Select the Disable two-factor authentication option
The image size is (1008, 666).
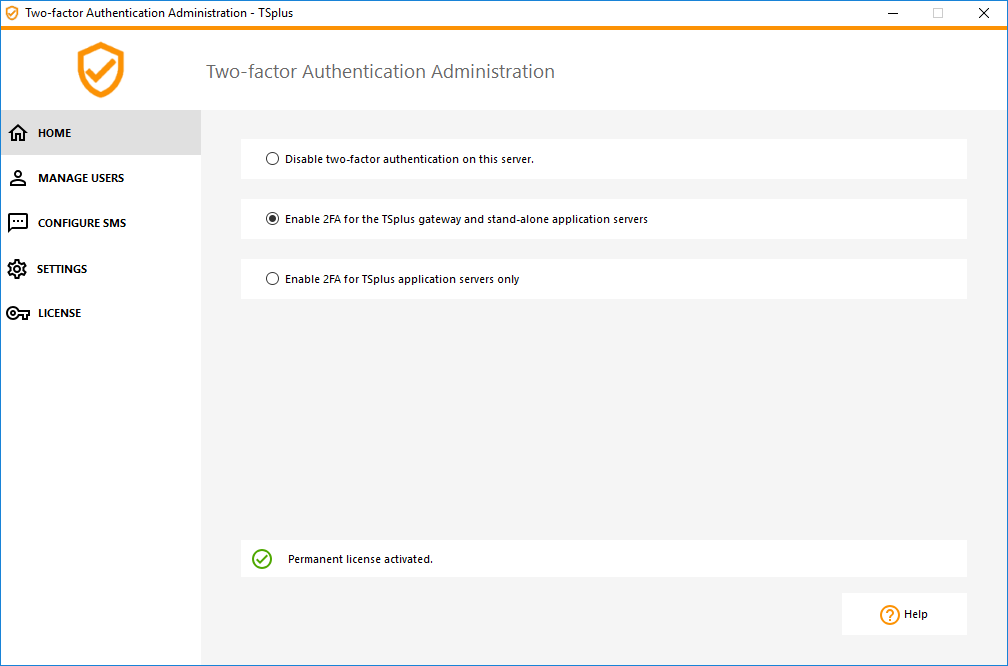272,158
